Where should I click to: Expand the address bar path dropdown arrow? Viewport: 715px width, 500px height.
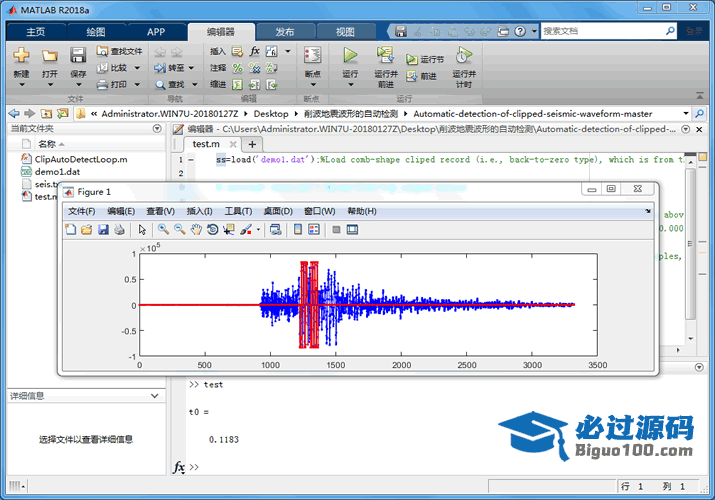685,113
